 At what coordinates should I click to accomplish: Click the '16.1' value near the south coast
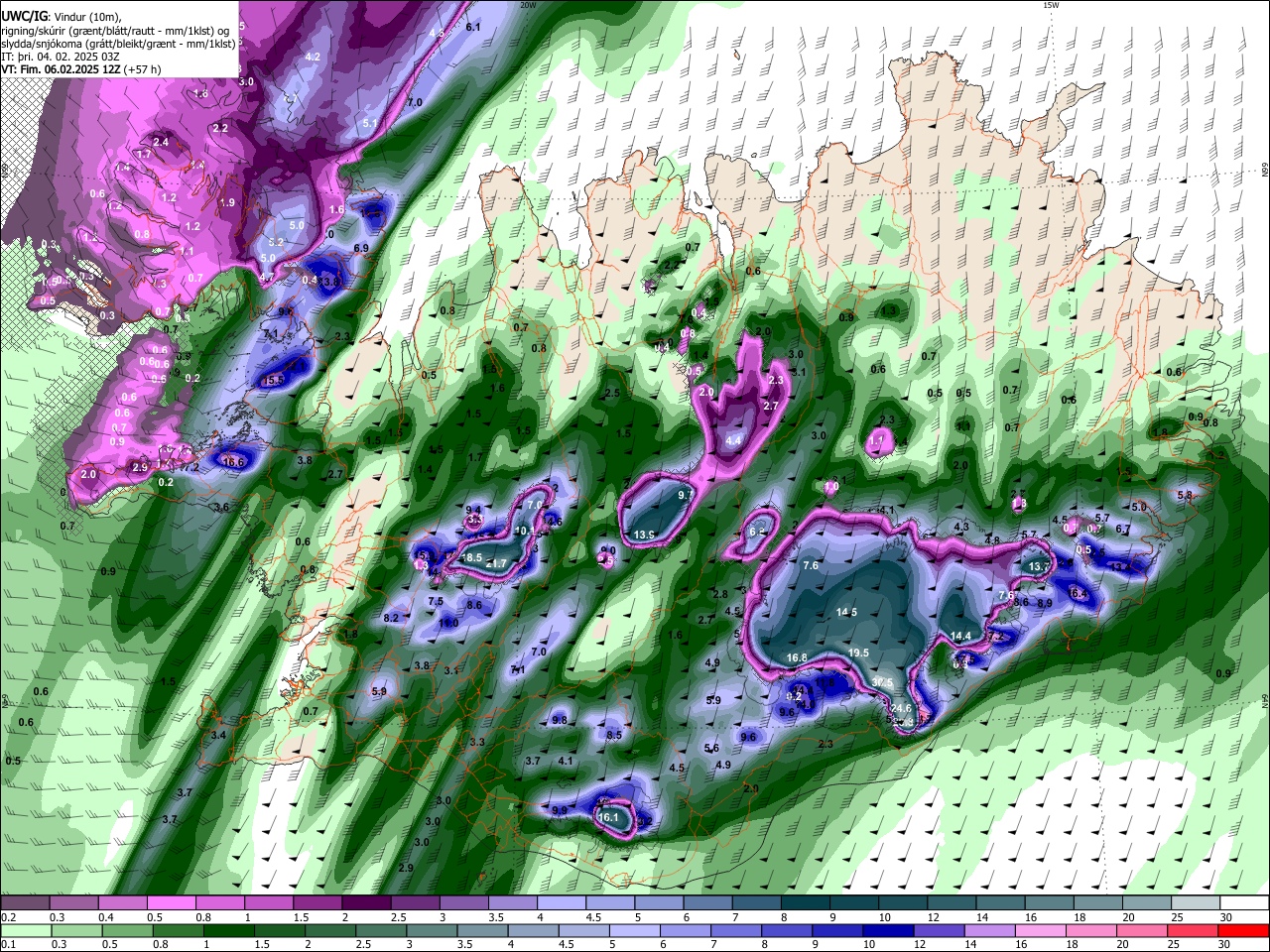pyautogui.click(x=608, y=817)
